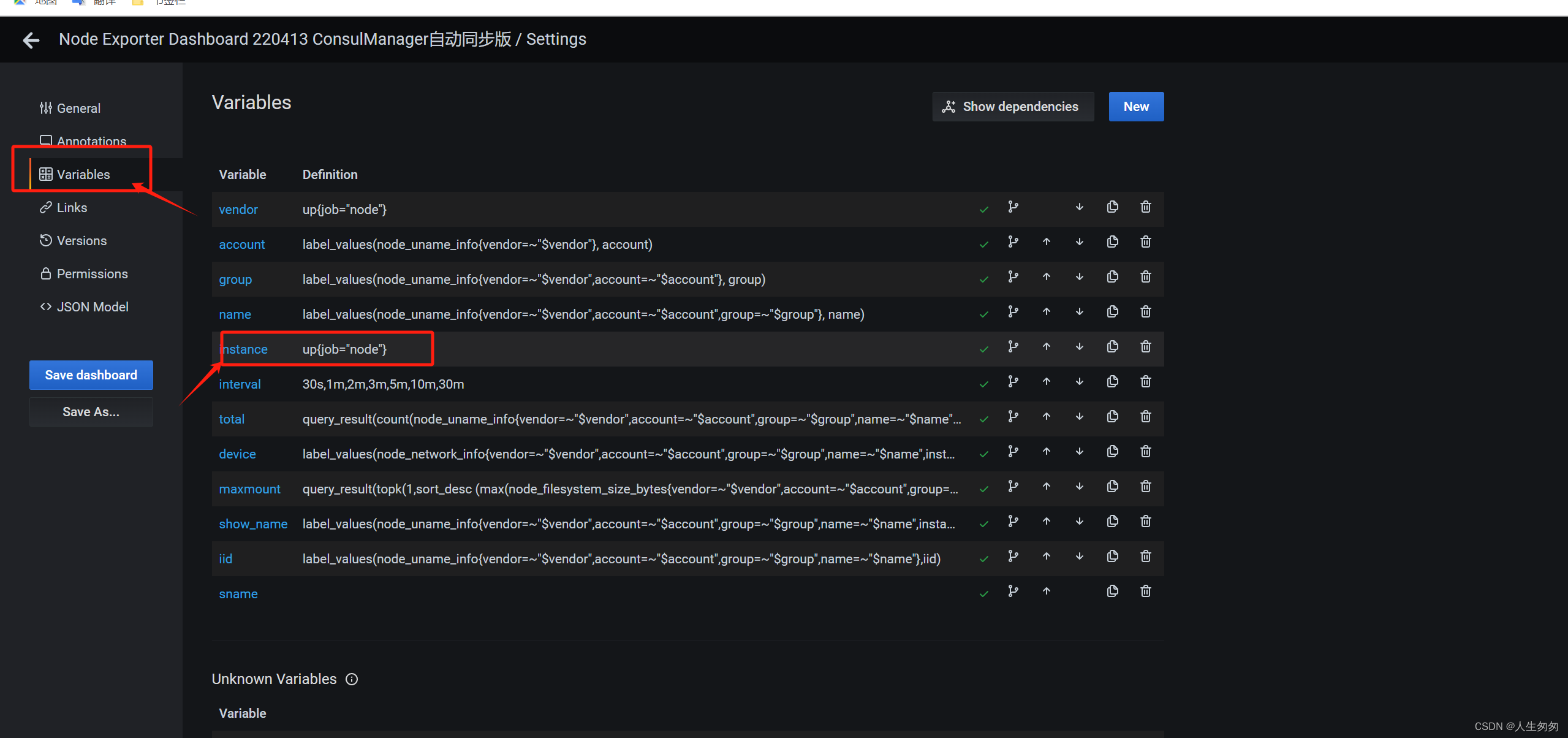Delete the interval variable
Image resolution: width=1568 pixels, height=738 pixels.
pyautogui.click(x=1145, y=382)
